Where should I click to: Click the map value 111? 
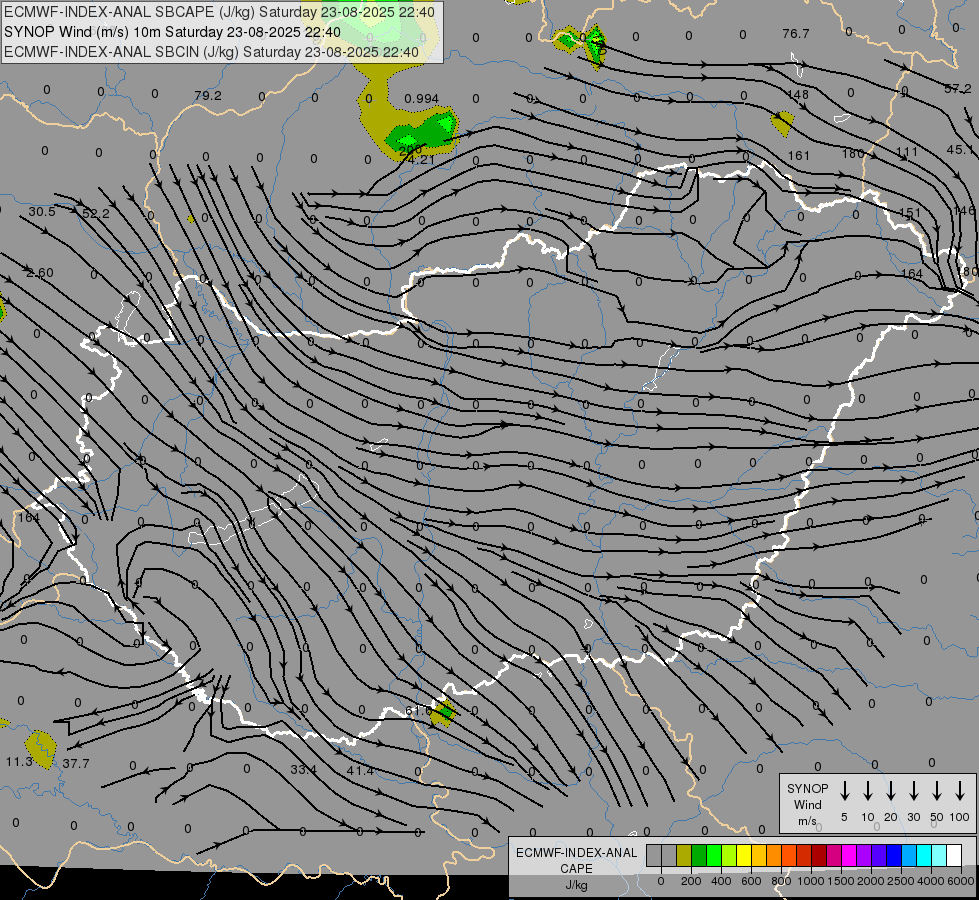(x=907, y=152)
